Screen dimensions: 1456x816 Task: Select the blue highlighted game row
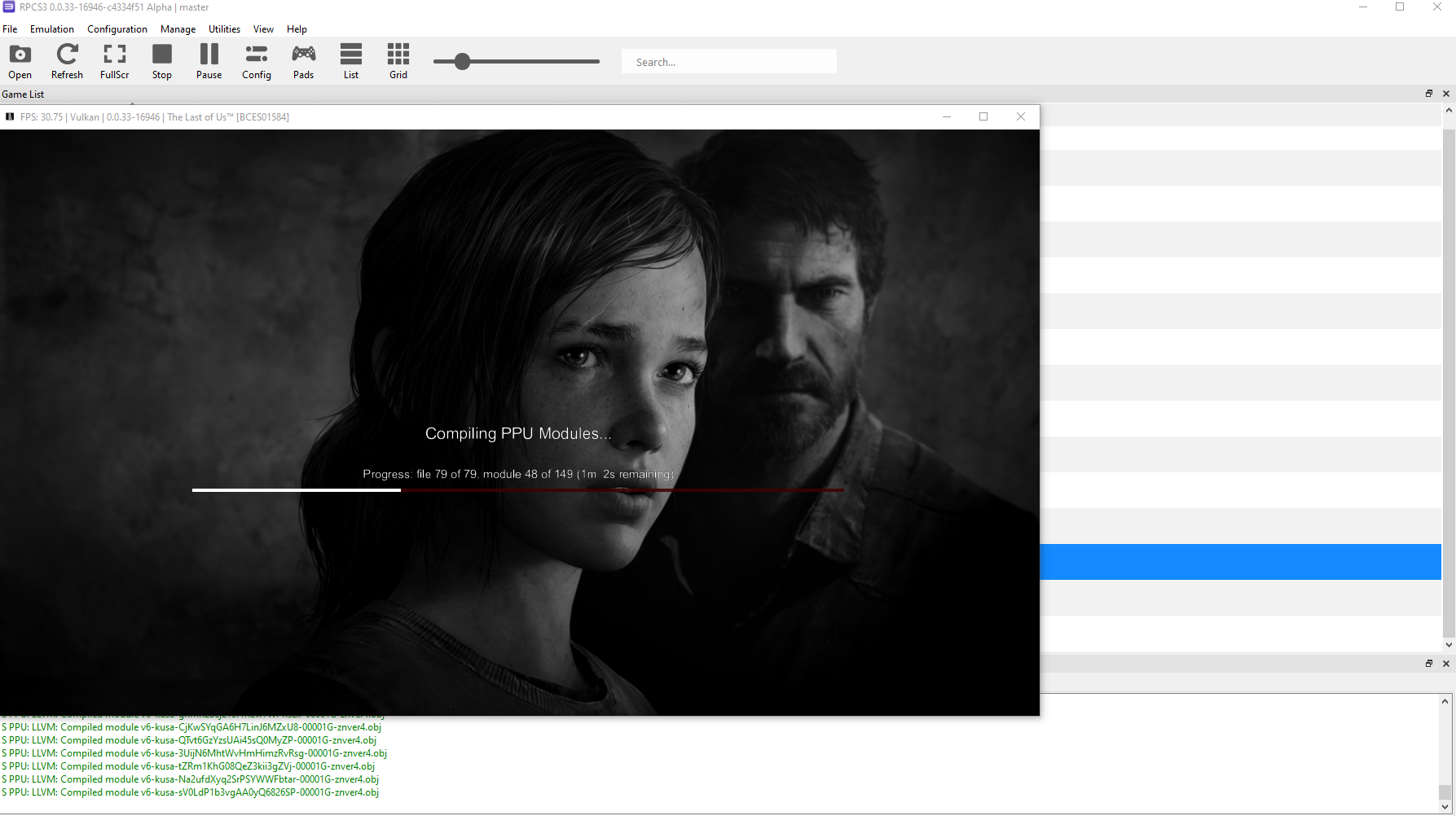pos(1240,562)
